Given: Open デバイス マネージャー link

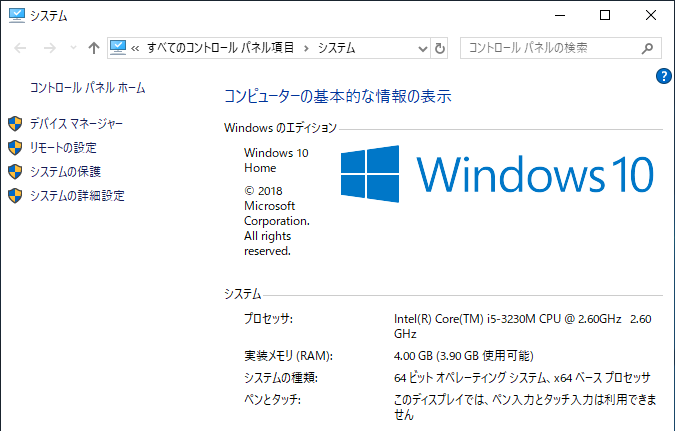Looking at the screenshot, I should click(x=76, y=124).
